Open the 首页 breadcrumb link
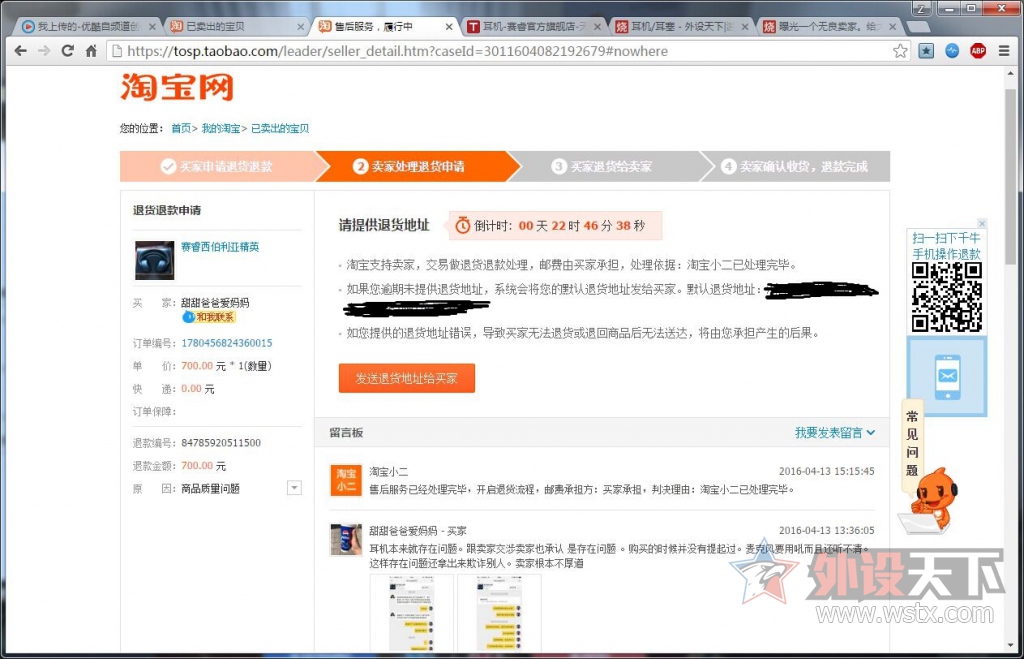 pos(181,128)
